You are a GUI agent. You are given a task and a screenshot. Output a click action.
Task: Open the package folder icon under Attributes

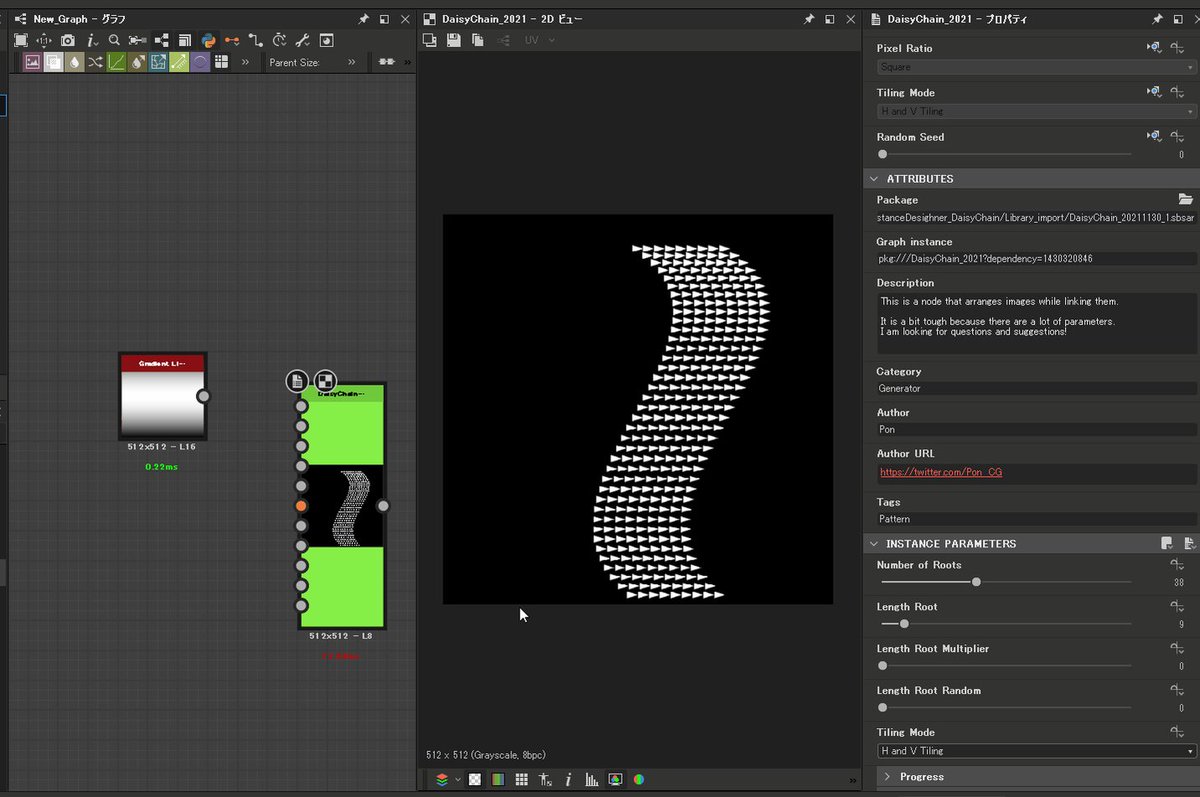pos(1185,199)
